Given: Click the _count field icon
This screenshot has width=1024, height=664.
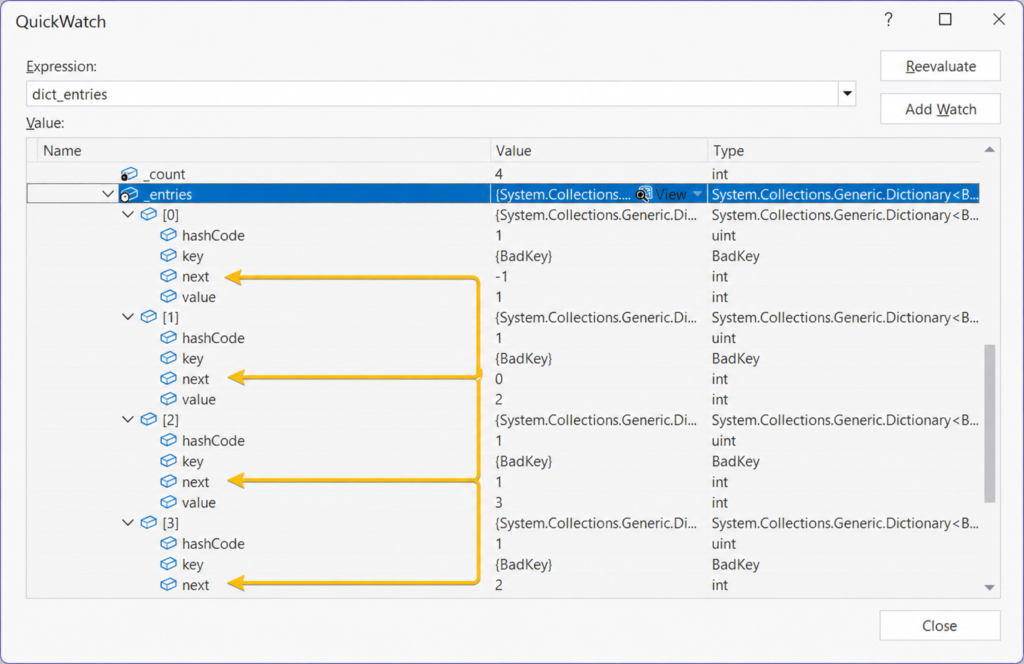Looking at the screenshot, I should pos(129,174).
